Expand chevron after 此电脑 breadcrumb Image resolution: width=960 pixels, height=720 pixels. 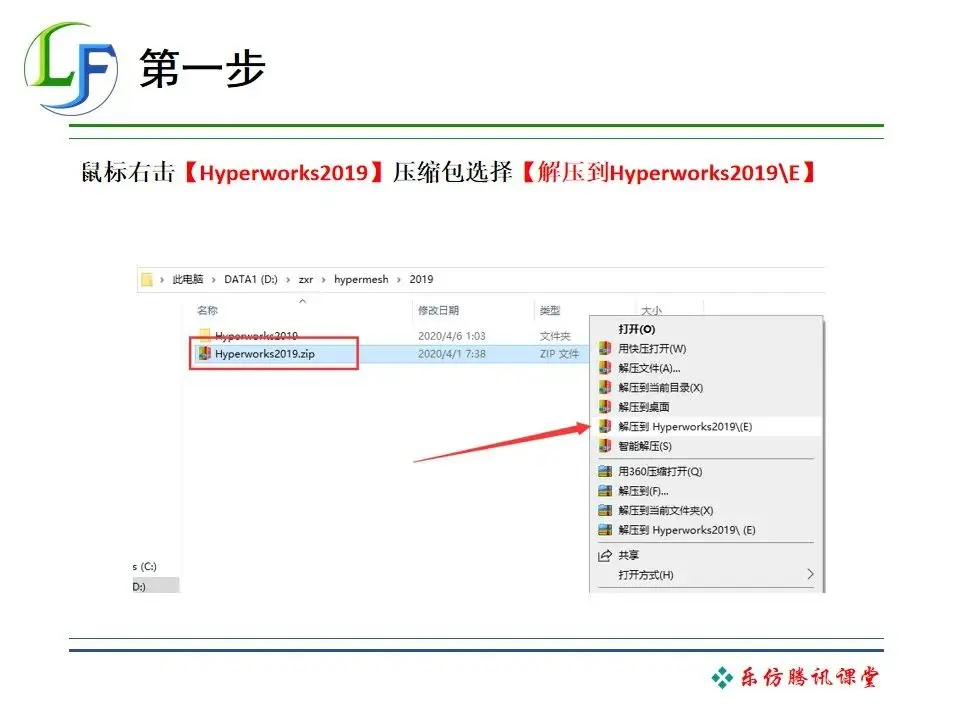[213, 280]
